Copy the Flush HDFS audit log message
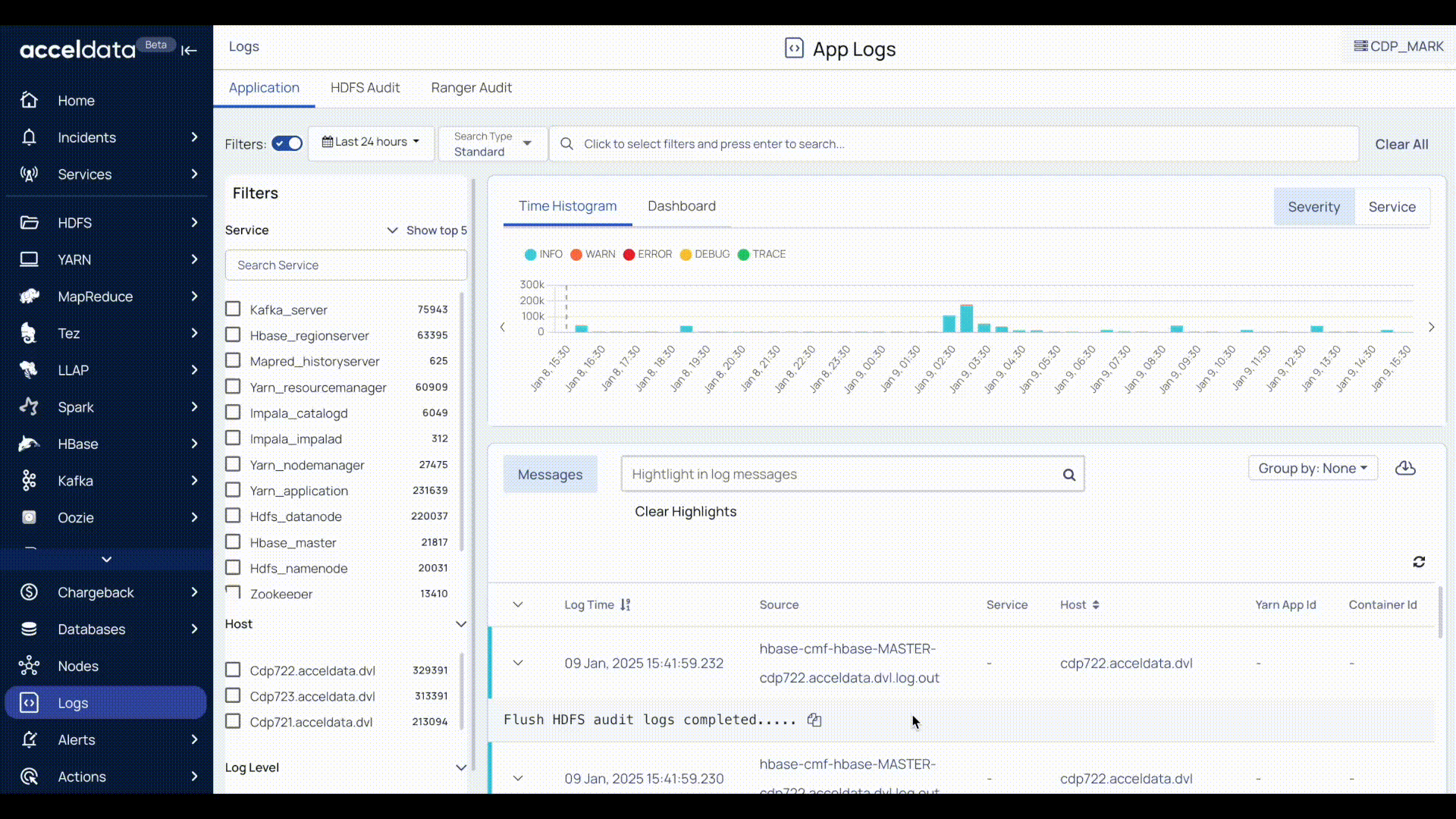Image resolution: width=1456 pixels, height=819 pixels. click(814, 720)
